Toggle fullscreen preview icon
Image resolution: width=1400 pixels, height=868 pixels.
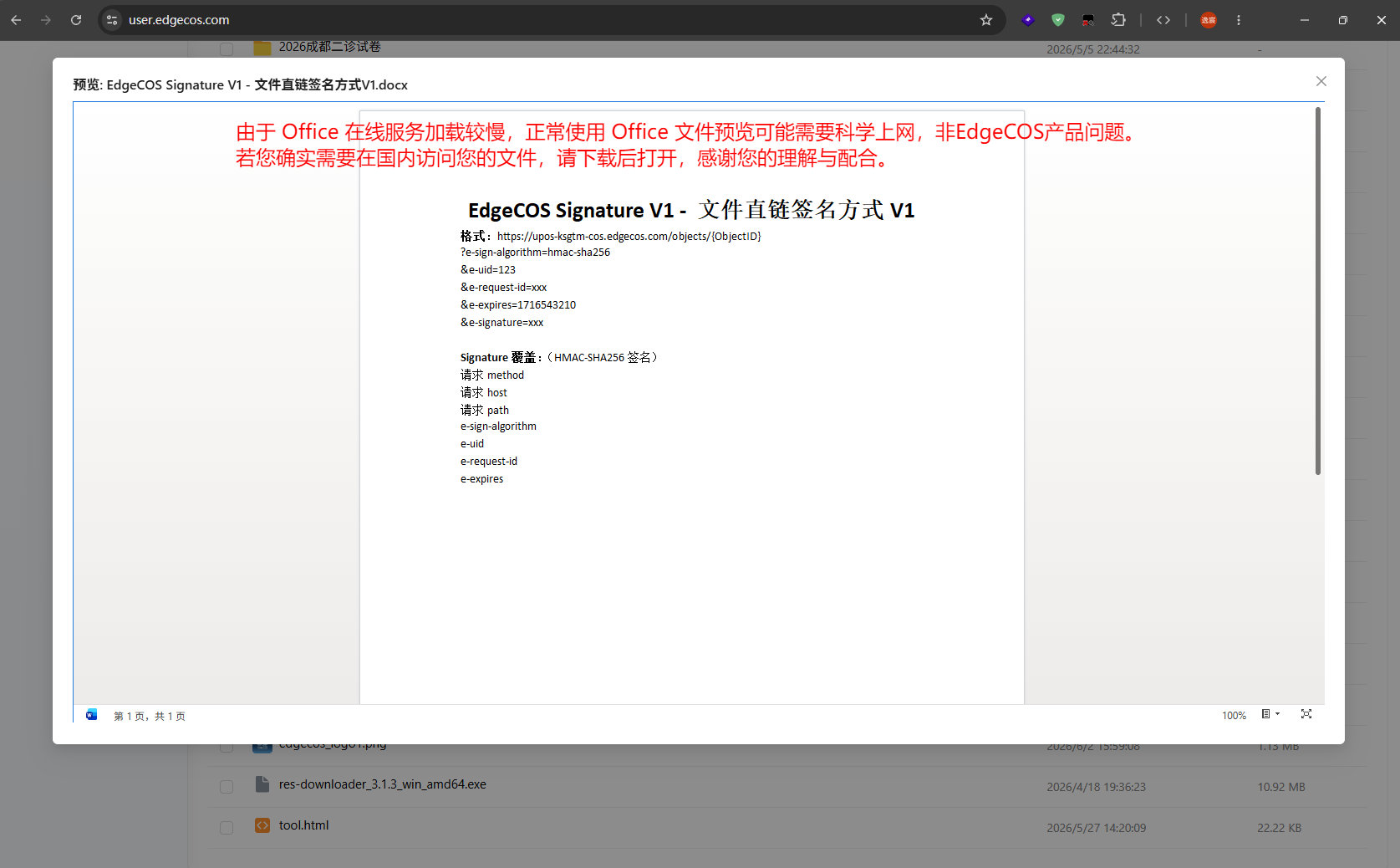pos(1306,714)
